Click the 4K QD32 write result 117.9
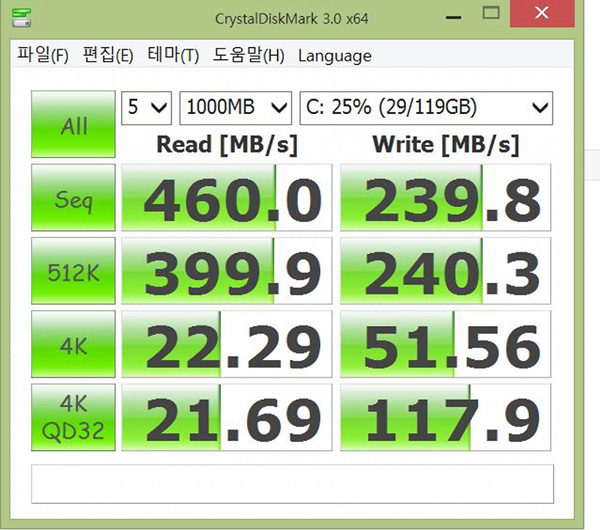This screenshot has width=600, height=530. 446,417
